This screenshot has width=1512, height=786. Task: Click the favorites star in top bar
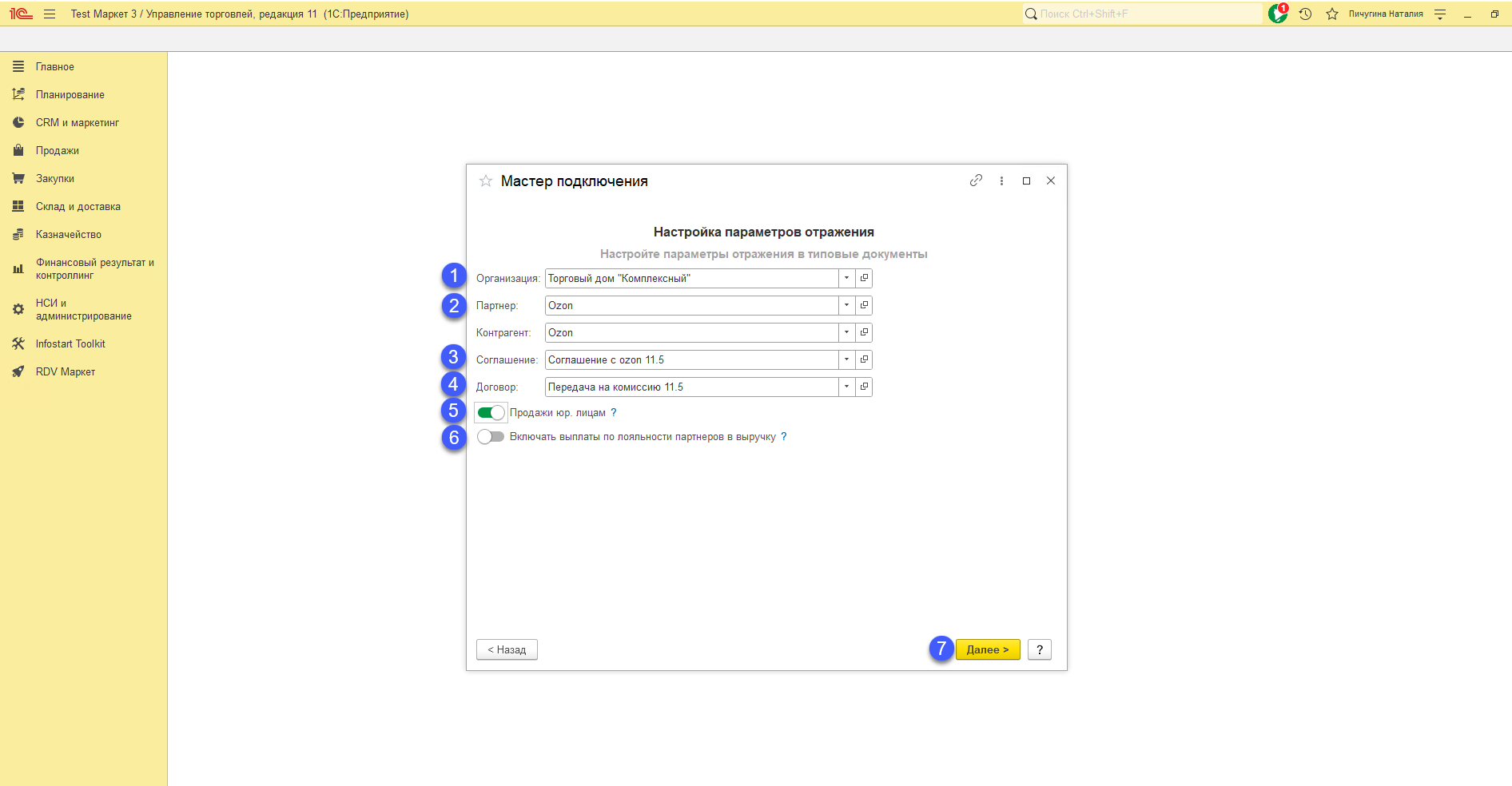pos(1331,14)
